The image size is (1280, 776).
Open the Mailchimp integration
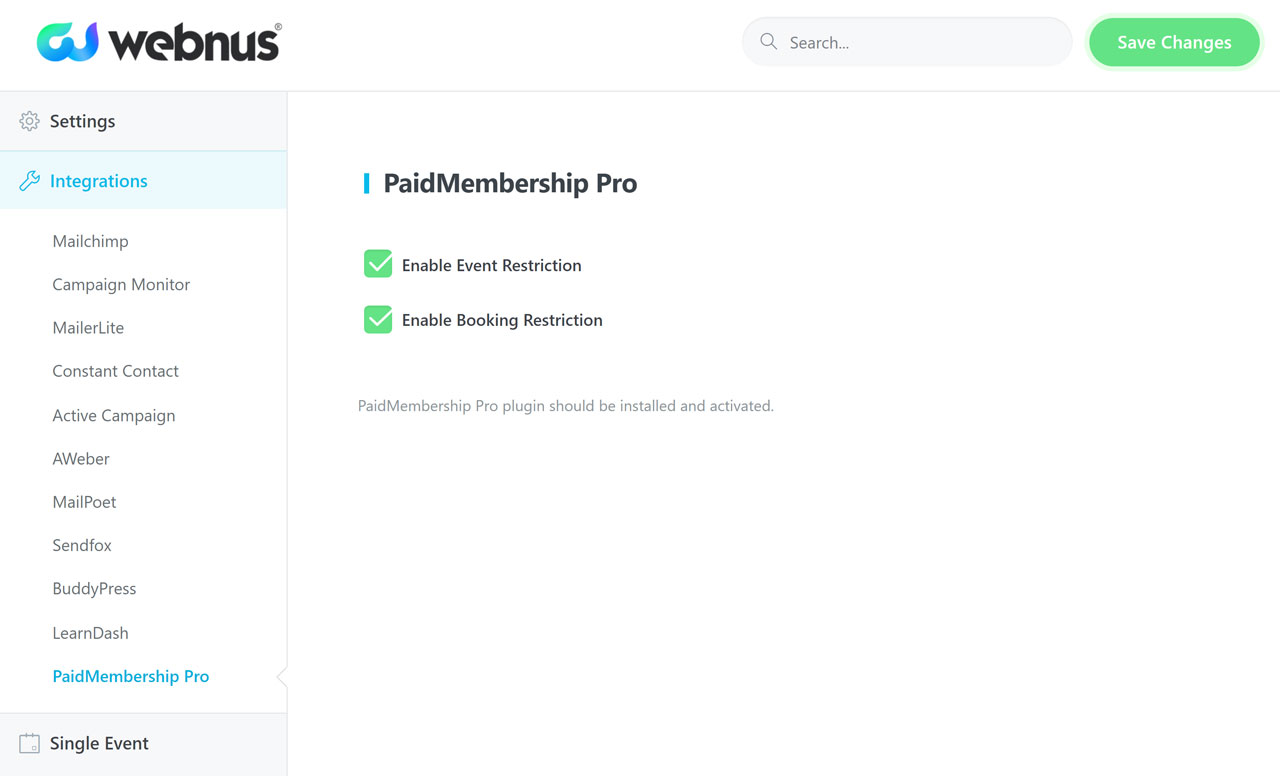click(90, 241)
